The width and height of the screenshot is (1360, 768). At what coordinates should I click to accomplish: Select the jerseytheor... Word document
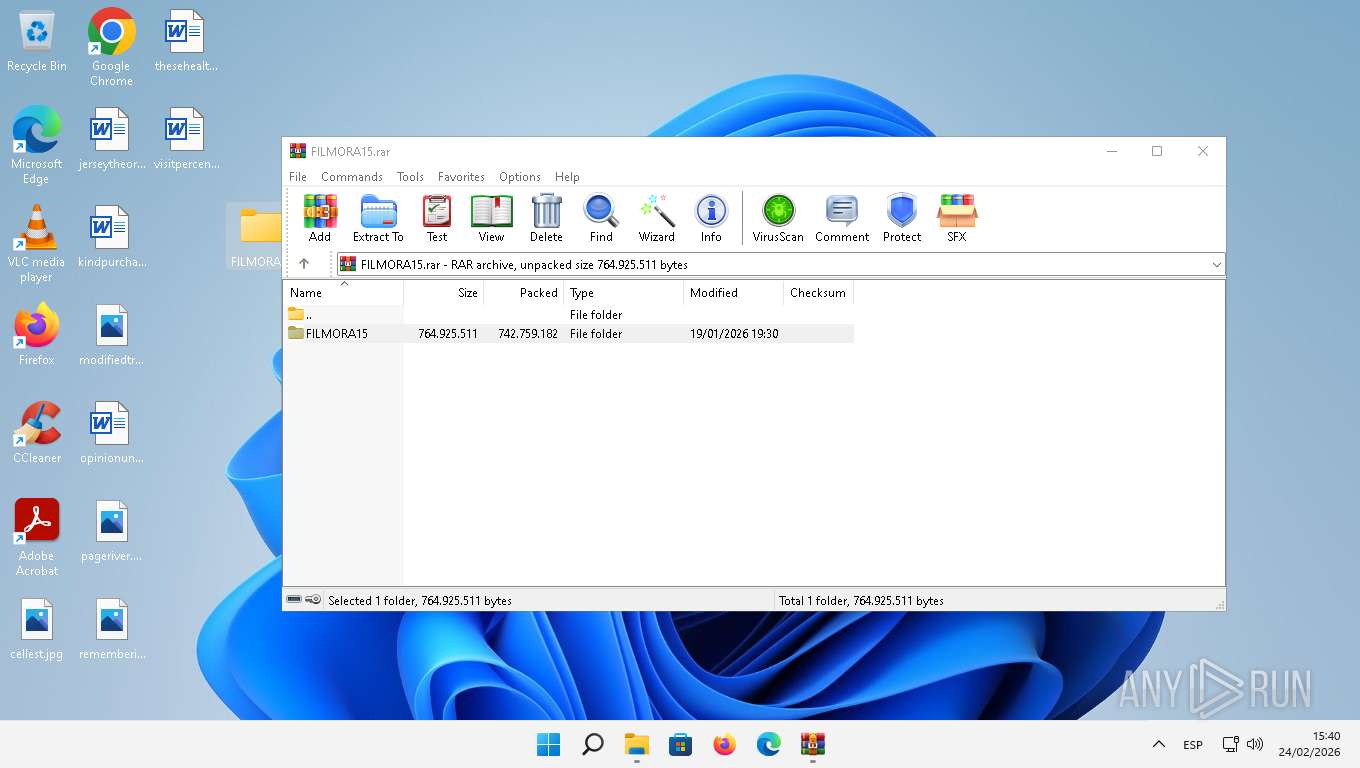[111, 139]
